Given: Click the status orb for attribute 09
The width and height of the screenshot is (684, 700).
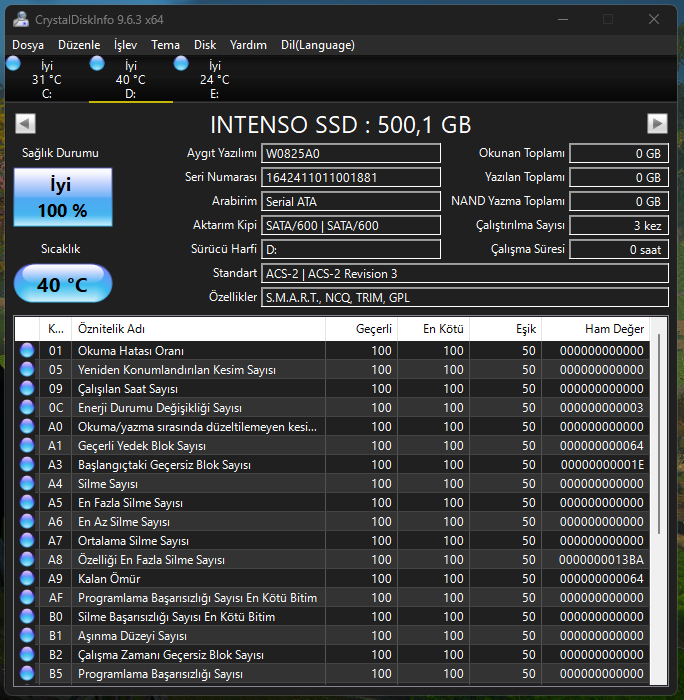Looking at the screenshot, I should coord(27,388).
